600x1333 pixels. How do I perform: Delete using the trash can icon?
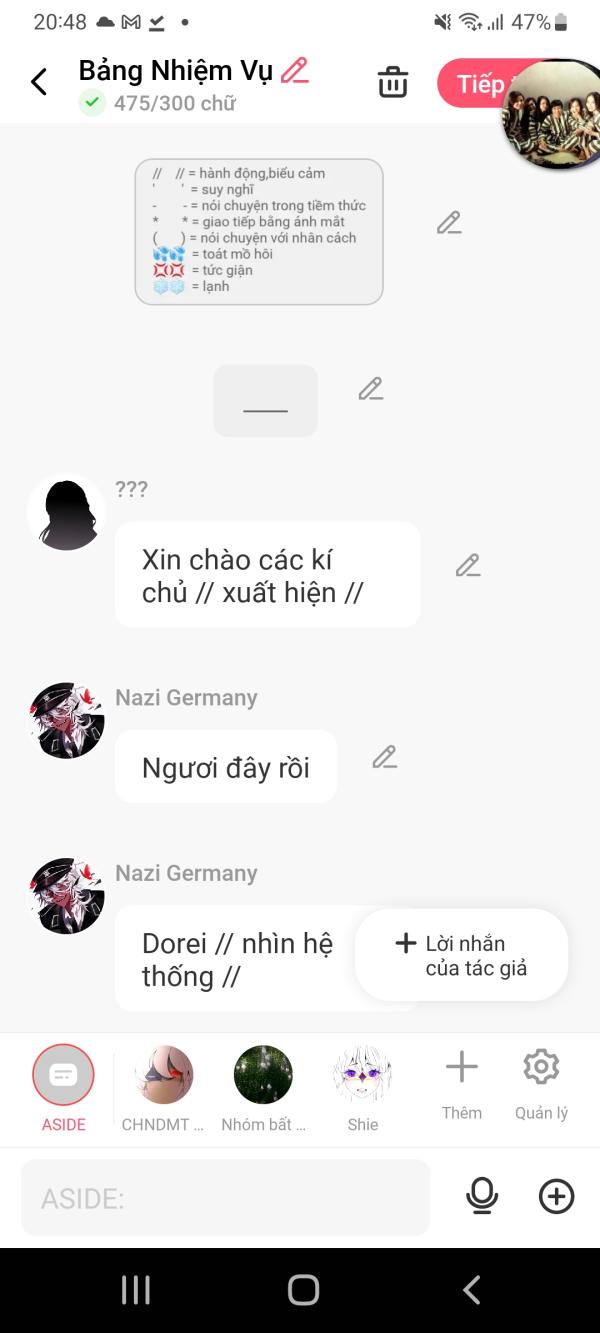pyautogui.click(x=393, y=82)
